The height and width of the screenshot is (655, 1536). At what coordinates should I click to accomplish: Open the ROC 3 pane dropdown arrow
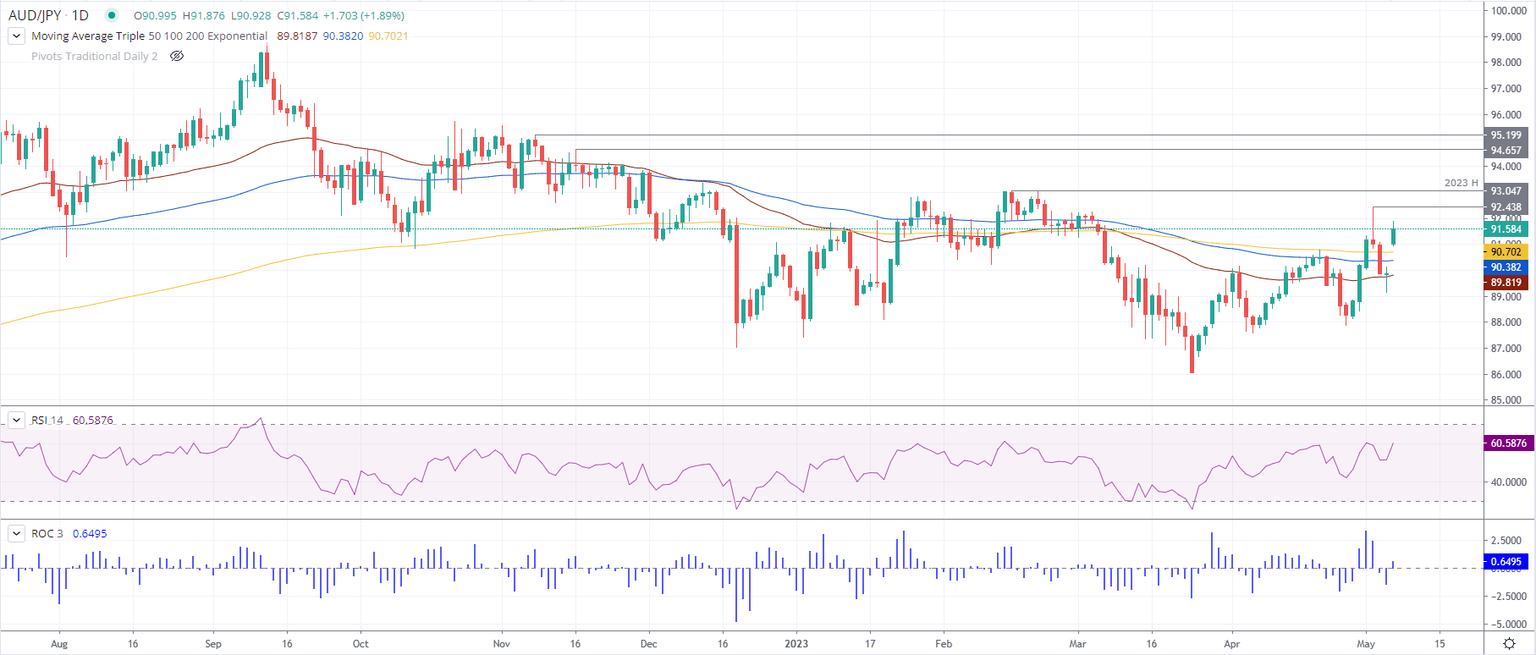[15, 533]
